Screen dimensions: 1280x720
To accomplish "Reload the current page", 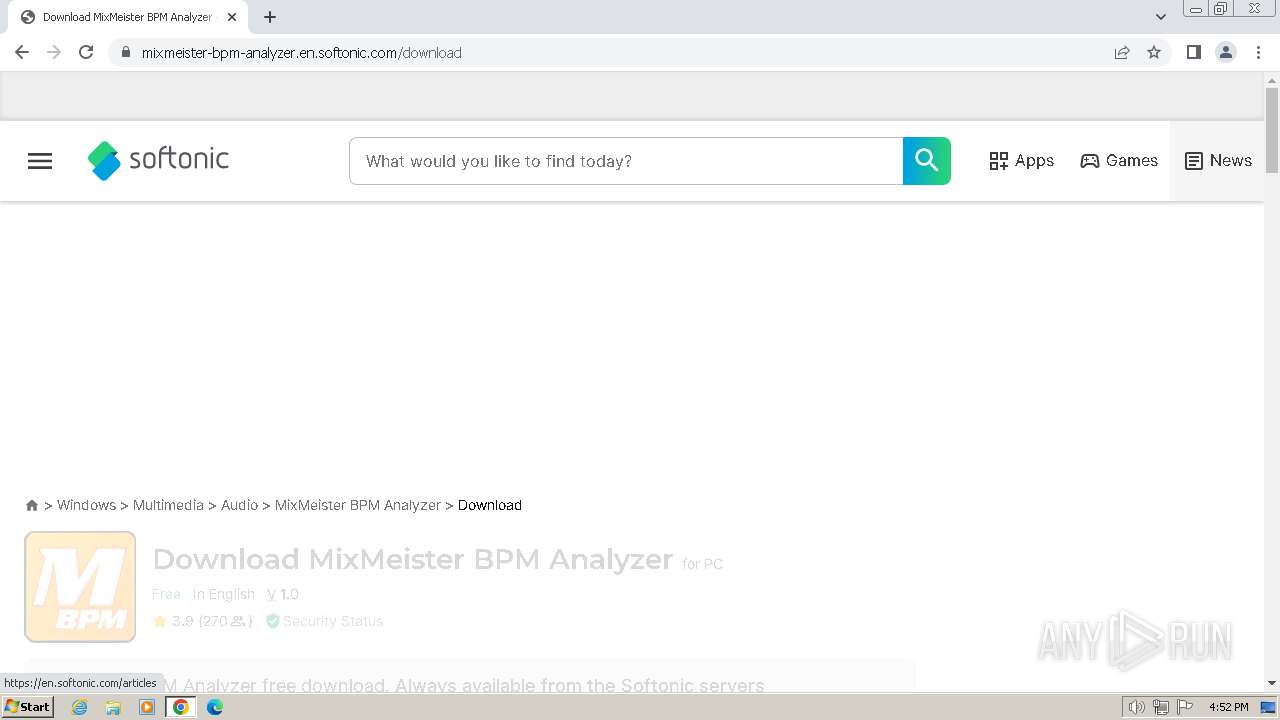I will 86,52.
